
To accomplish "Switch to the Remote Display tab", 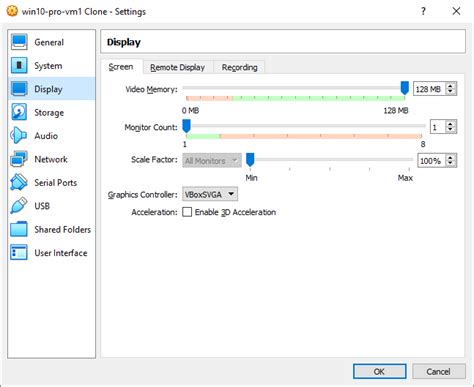I will pos(177,67).
